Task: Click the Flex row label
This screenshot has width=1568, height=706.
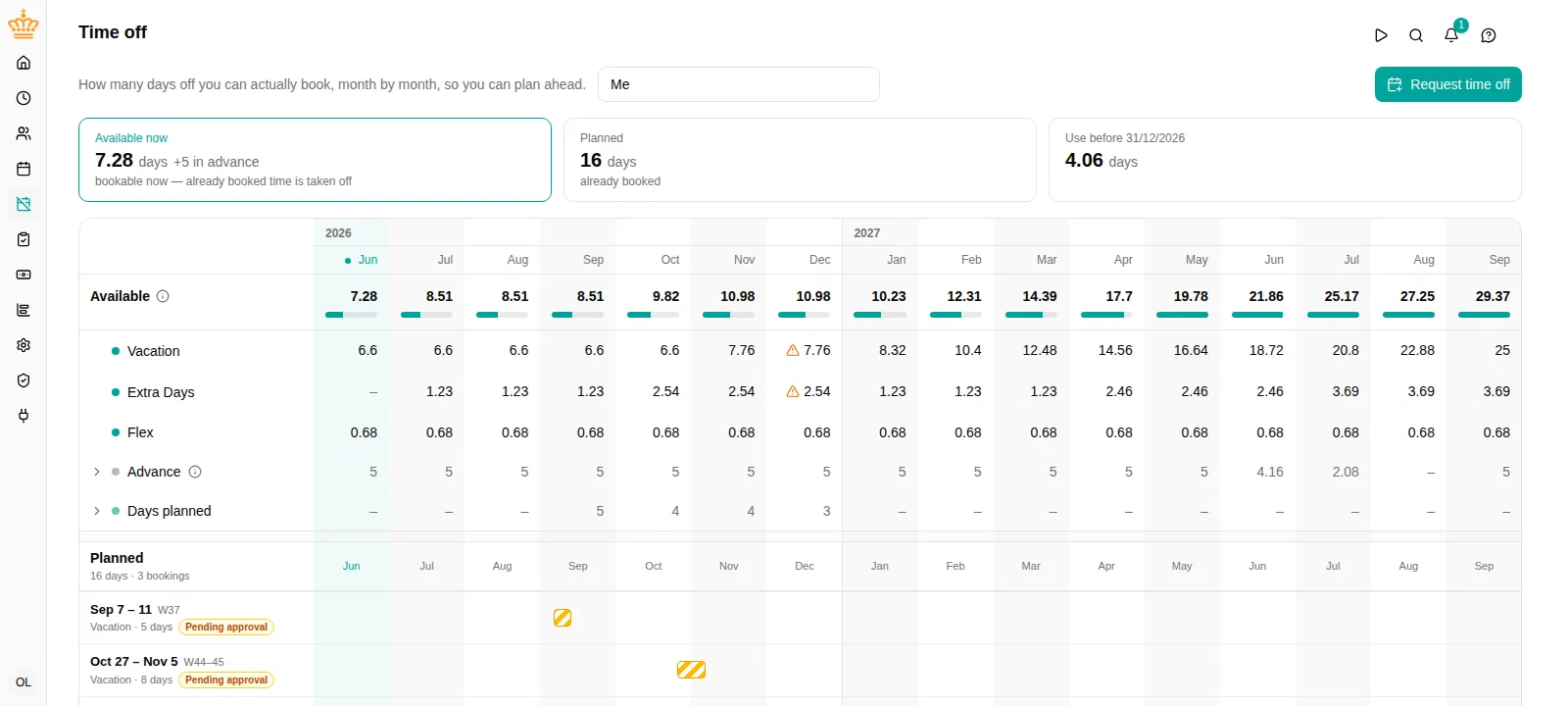Action: pyautogui.click(x=140, y=432)
